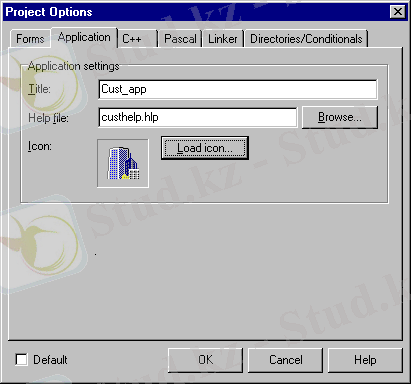Open the Pascal tab
This screenshot has width=411, height=384.
180,39
